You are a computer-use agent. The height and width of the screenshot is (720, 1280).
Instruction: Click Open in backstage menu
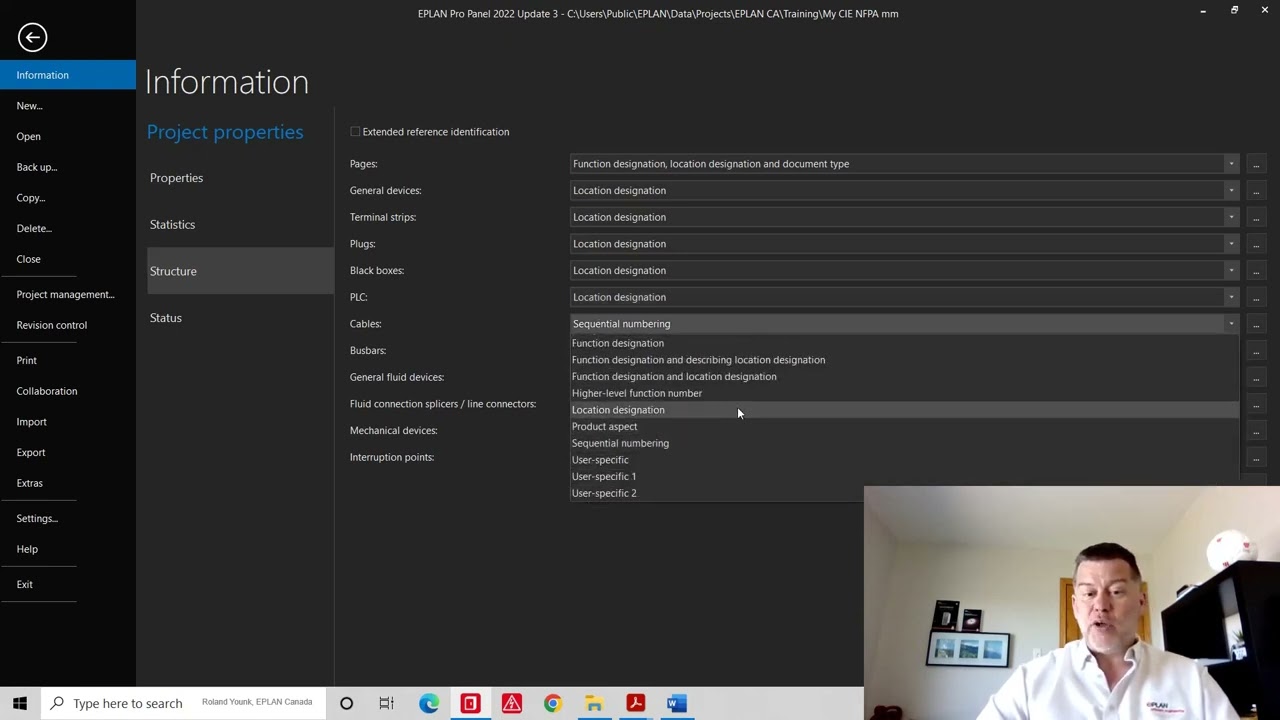pos(68,136)
